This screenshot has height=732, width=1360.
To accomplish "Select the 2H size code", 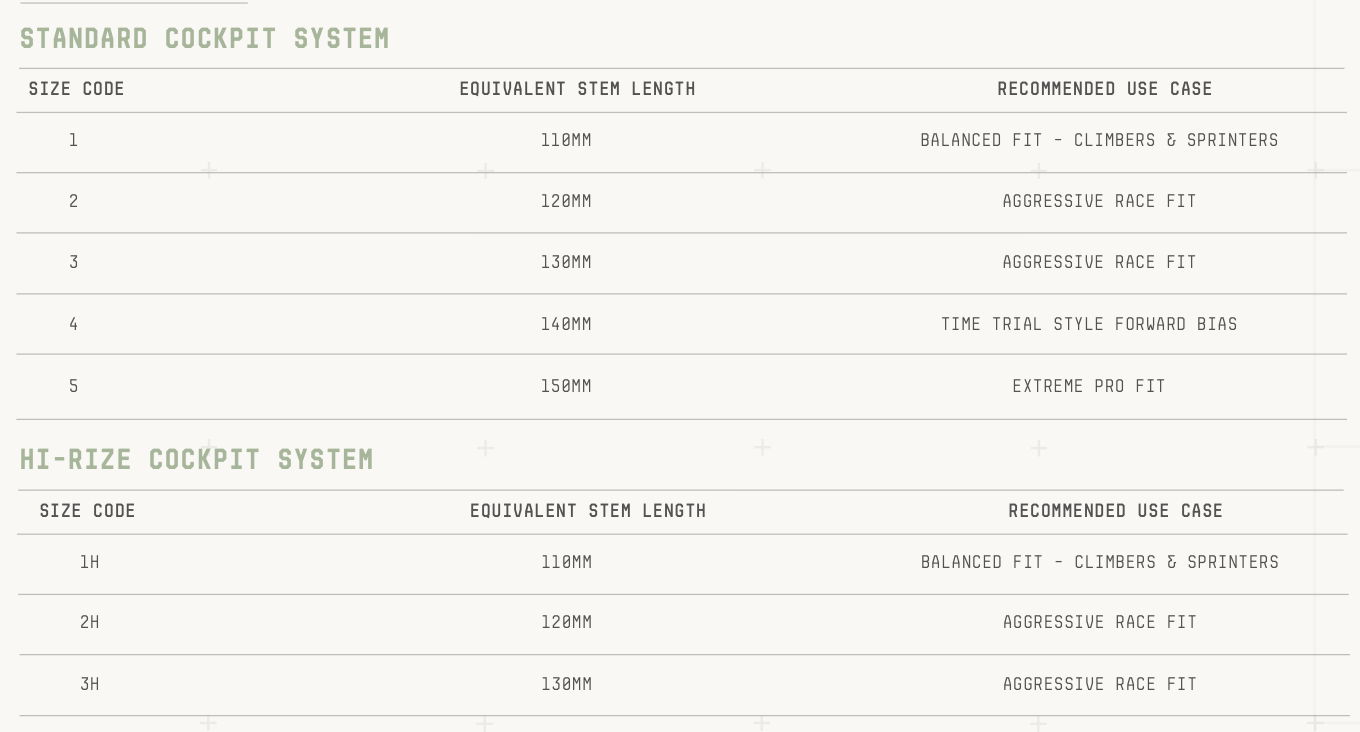I will [89, 622].
